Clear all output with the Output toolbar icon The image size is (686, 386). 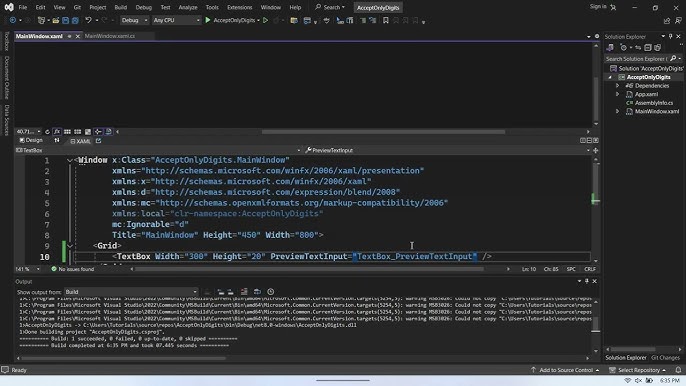coord(244,291)
